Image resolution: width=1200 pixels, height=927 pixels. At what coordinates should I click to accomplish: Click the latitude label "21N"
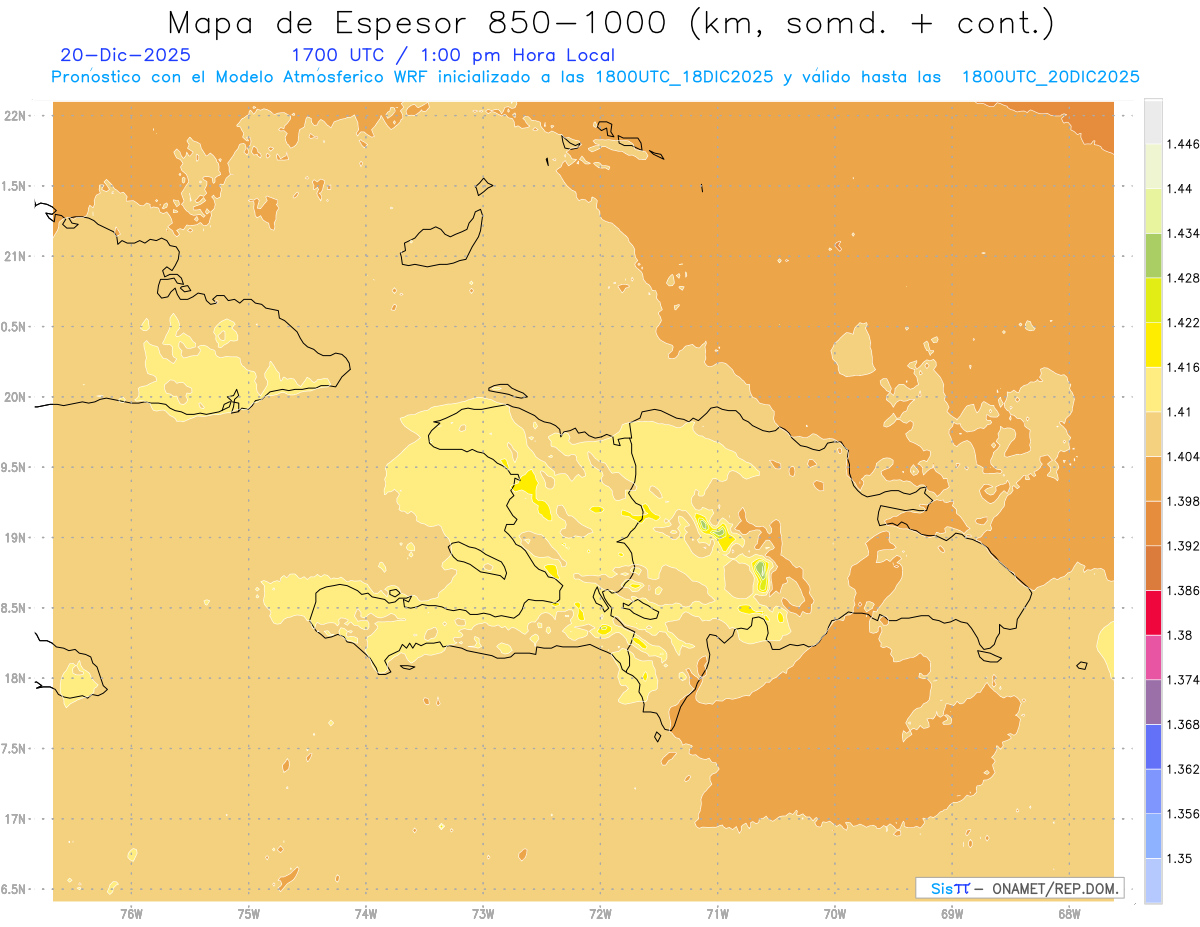point(16,257)
